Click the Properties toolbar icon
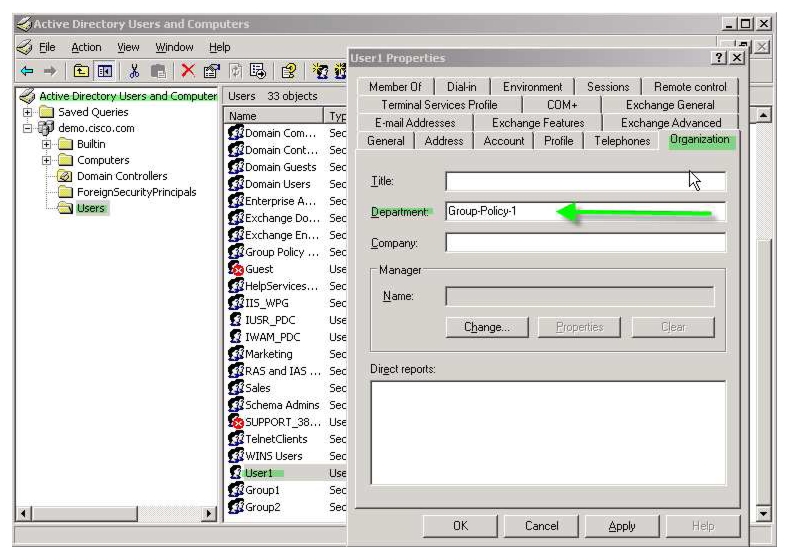Viewport: 790px width, 560px height. (x=212, y=71)
